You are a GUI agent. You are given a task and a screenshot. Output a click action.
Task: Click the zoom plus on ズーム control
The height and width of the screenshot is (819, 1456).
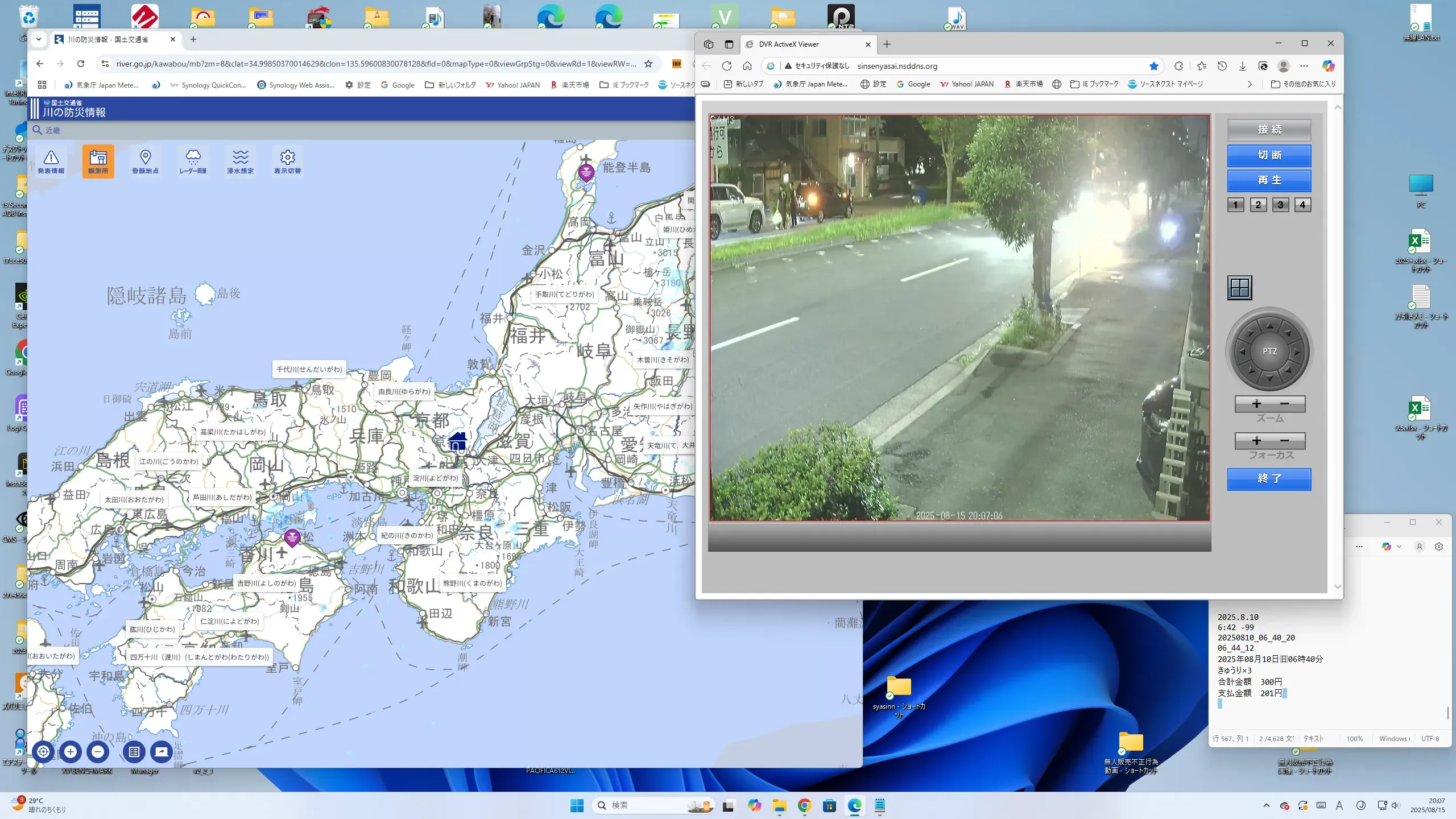1256,404
